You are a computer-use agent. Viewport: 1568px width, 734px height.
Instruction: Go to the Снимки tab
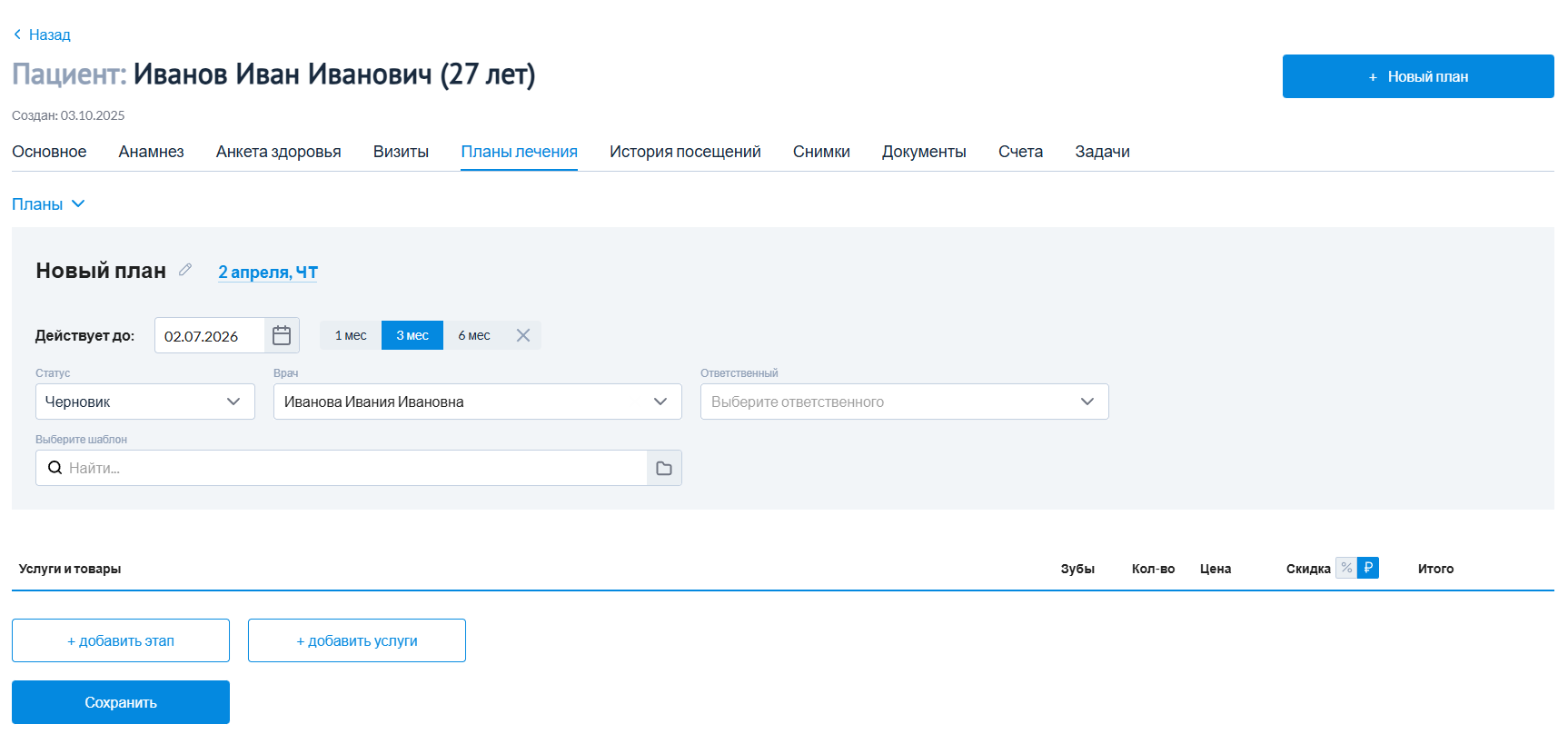pyautogui.click(x=821, y=152)
